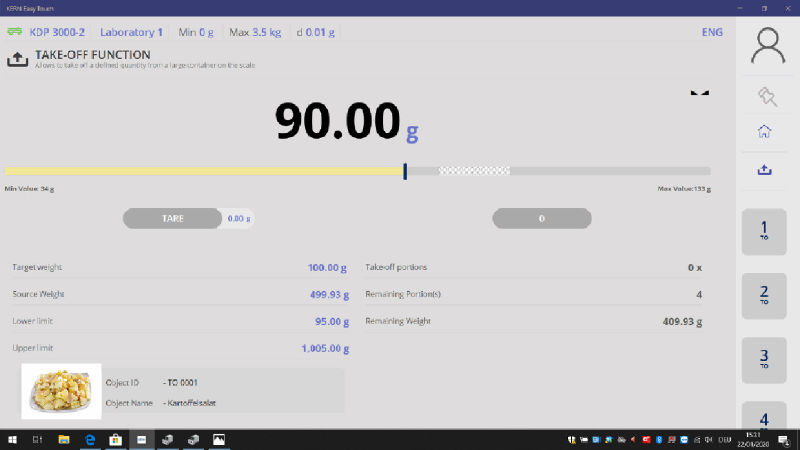Open Microsoft Edge in the taskbar
This screenshot has height=450, width=800.
pyautogui.click(x=89, y=439)
